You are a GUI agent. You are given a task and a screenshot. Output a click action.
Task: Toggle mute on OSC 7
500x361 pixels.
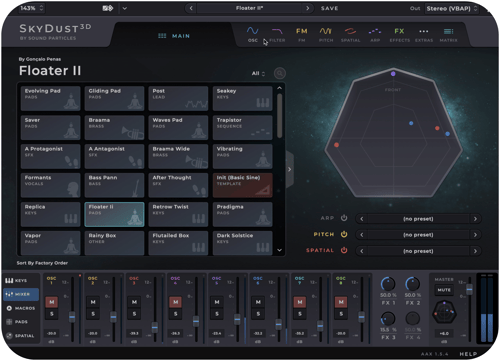click(300, 302)
